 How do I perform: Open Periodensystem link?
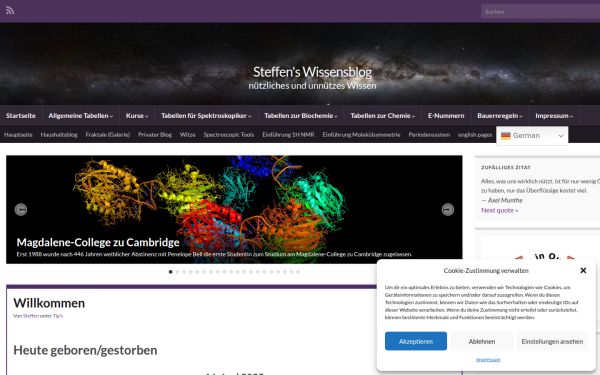tap(429, 135)
